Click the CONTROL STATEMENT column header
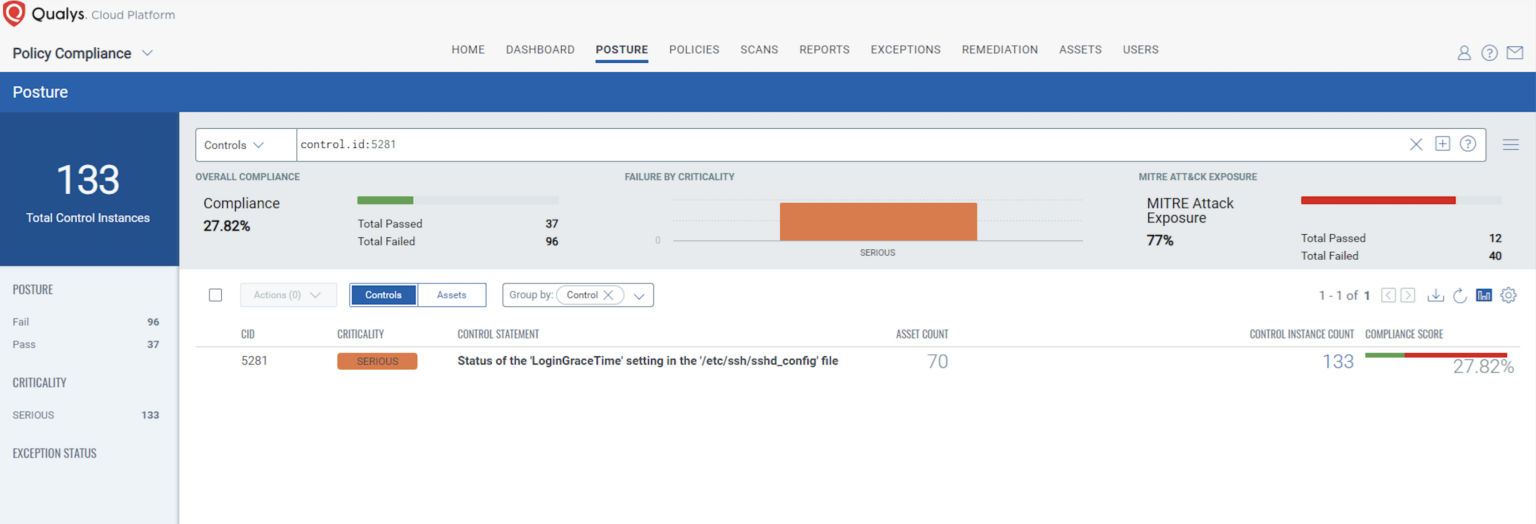The height and width of the screenshot is (524, 1536). (x=498, y=334)
